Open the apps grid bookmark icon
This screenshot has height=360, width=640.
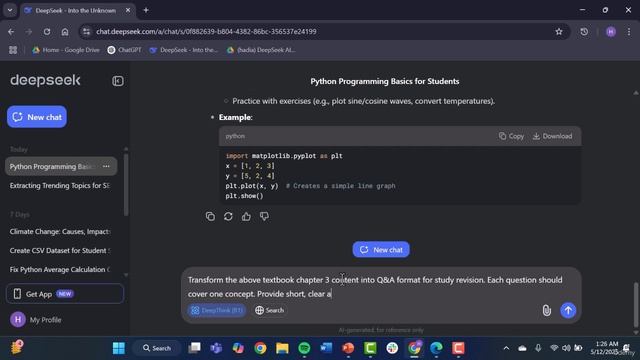13,50
